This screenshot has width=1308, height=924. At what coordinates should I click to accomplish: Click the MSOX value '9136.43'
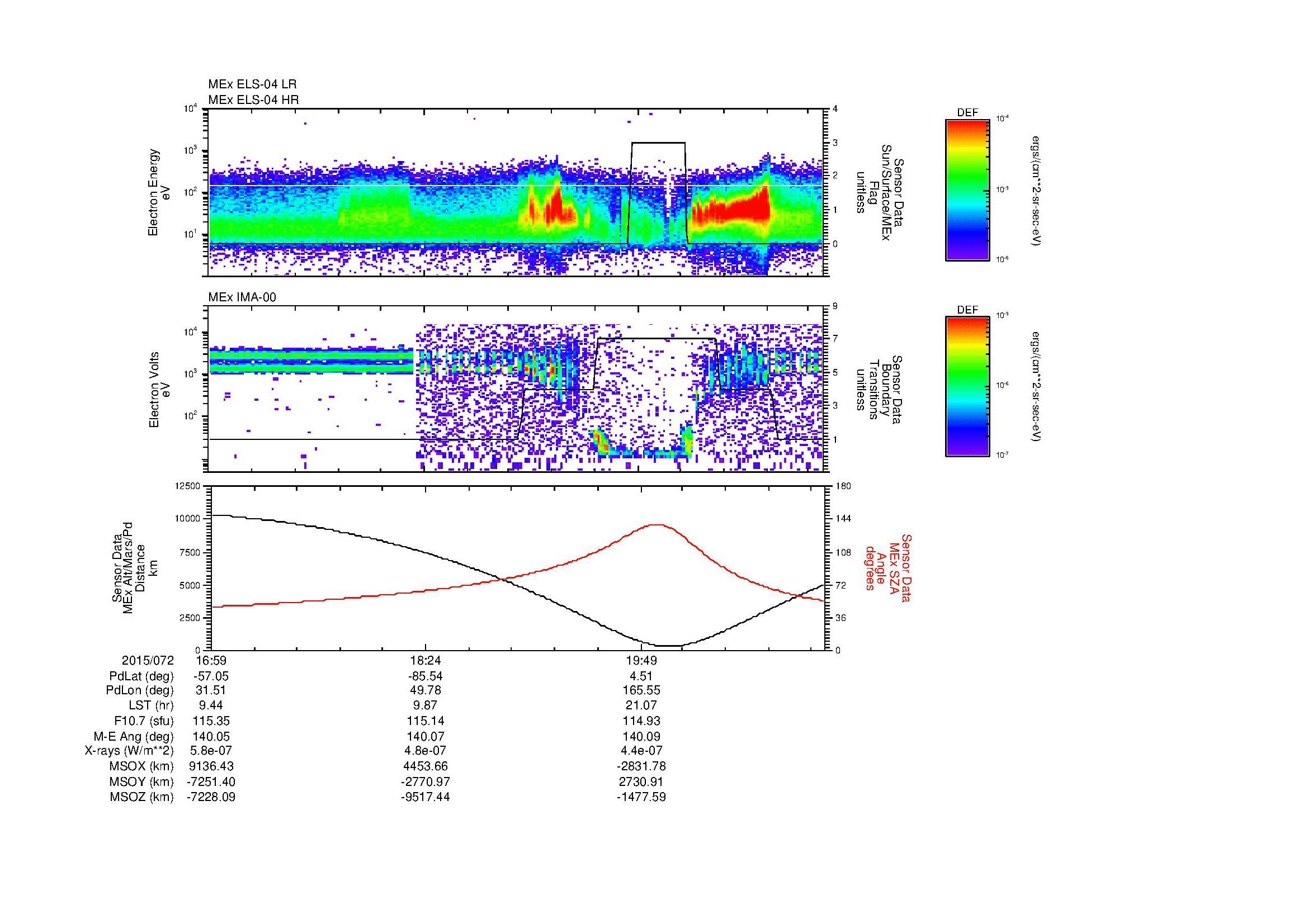click(x=211, y=766)
